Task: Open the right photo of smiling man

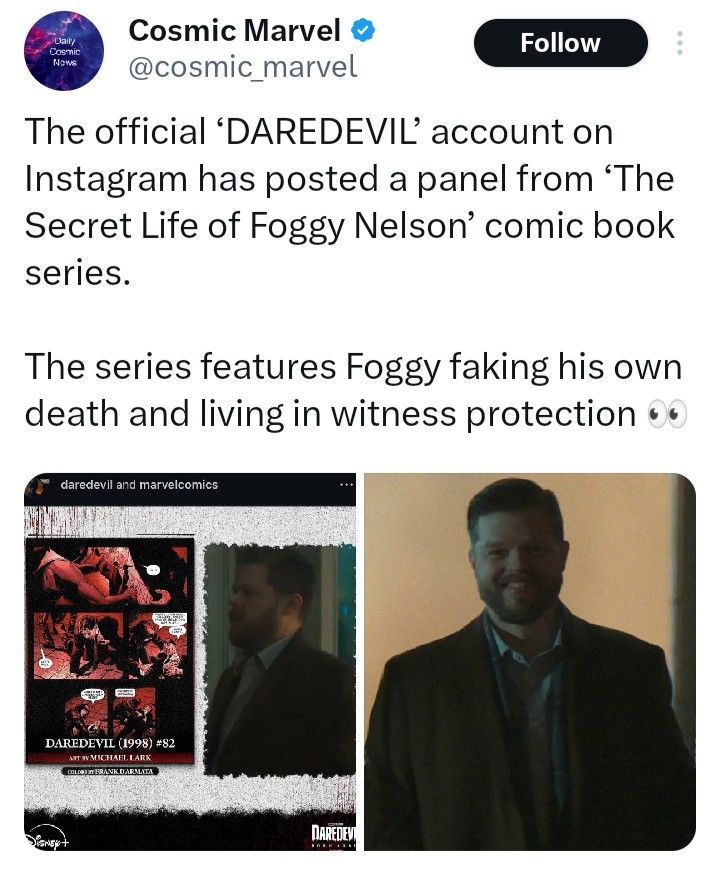Action: pos(529,662)
